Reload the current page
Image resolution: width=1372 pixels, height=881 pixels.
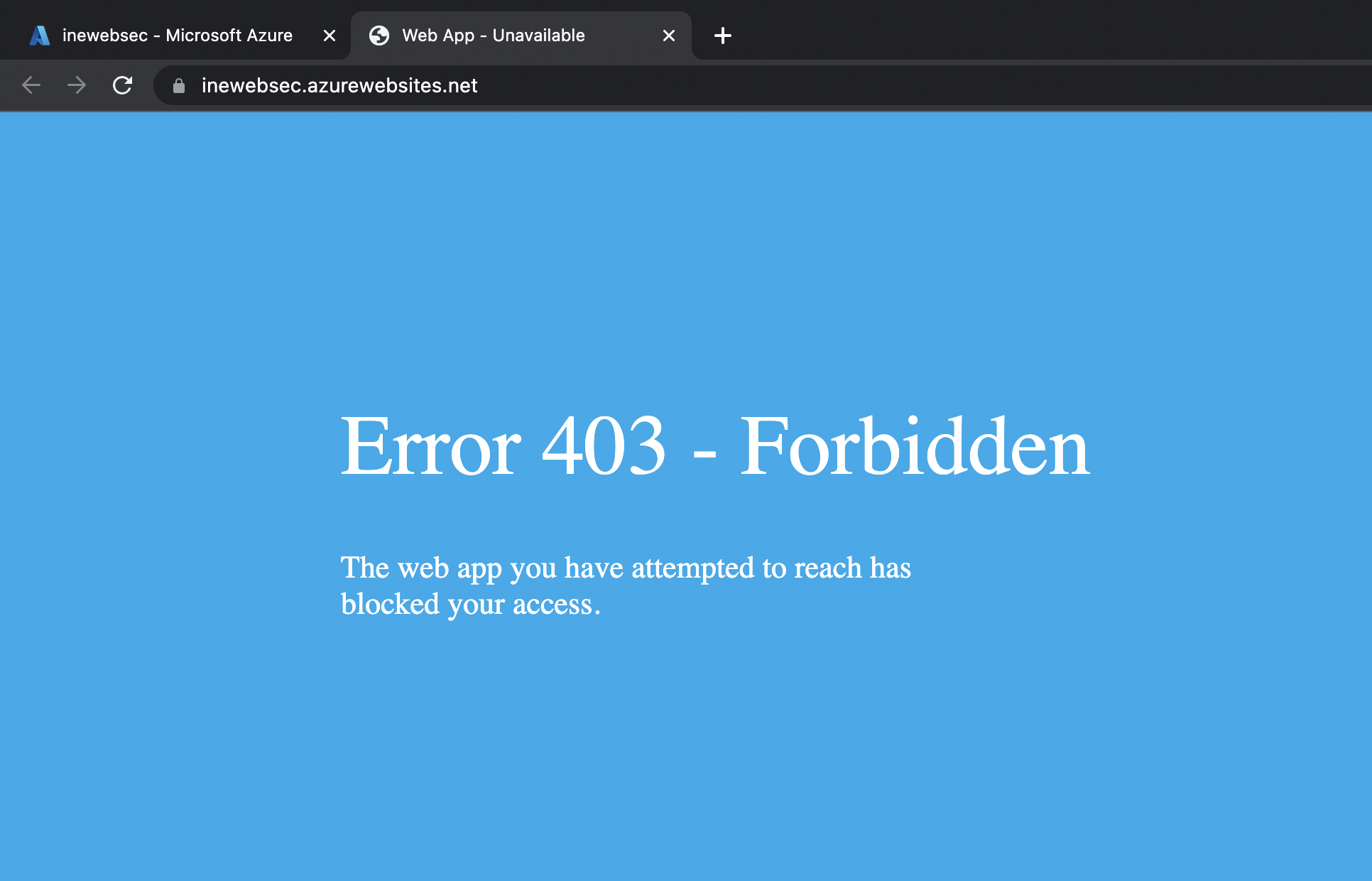click(x=123, y=85)
